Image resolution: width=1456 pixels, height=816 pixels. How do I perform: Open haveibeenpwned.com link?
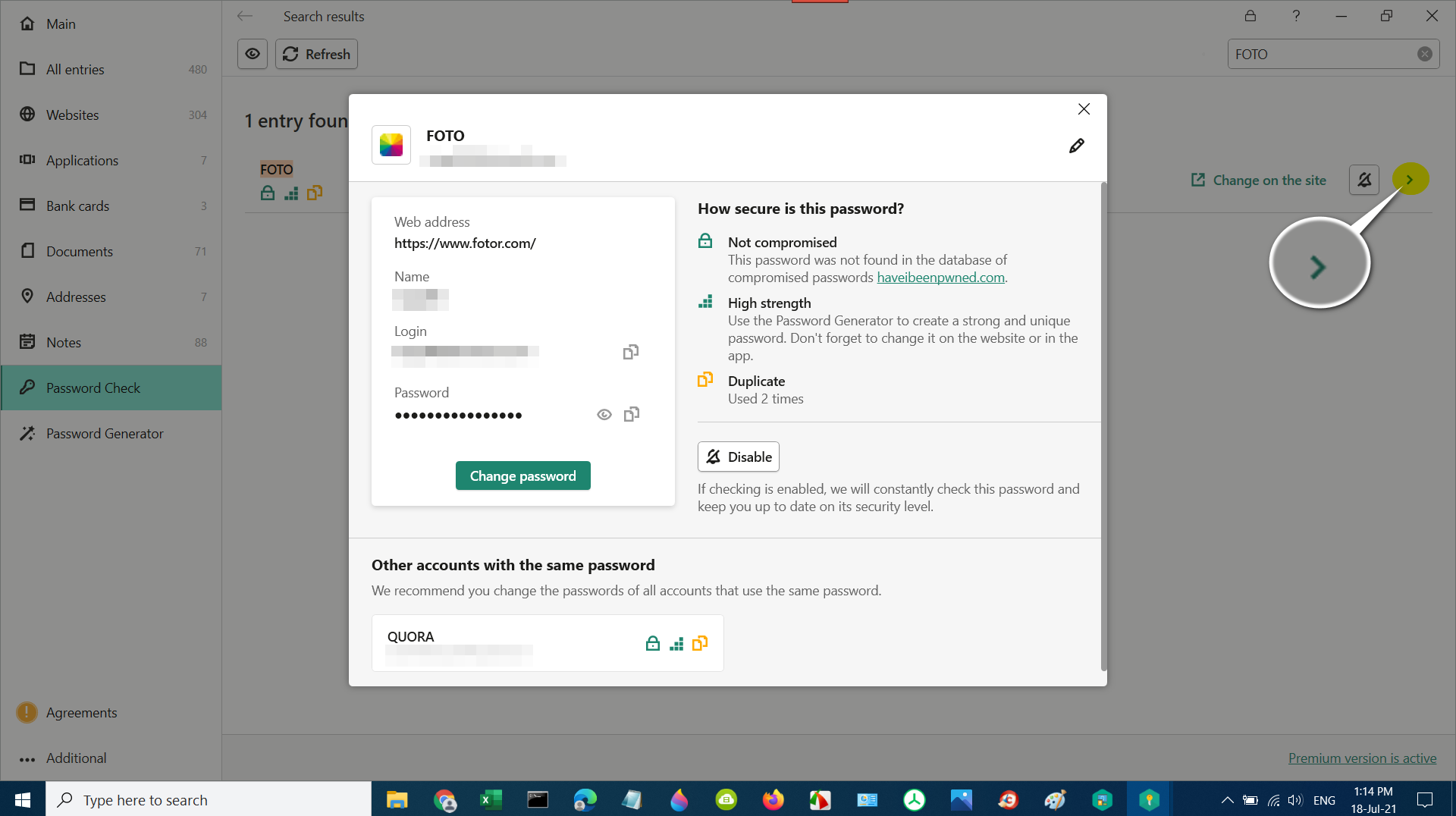(940, 278)
